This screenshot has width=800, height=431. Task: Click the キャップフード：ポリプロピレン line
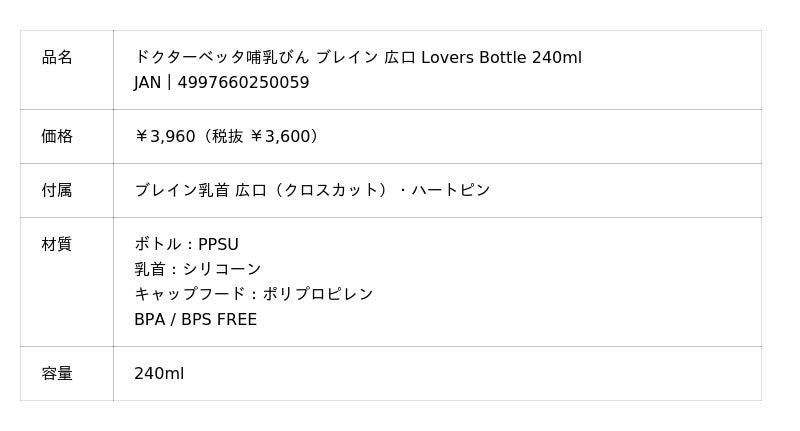tap(253, 294)
